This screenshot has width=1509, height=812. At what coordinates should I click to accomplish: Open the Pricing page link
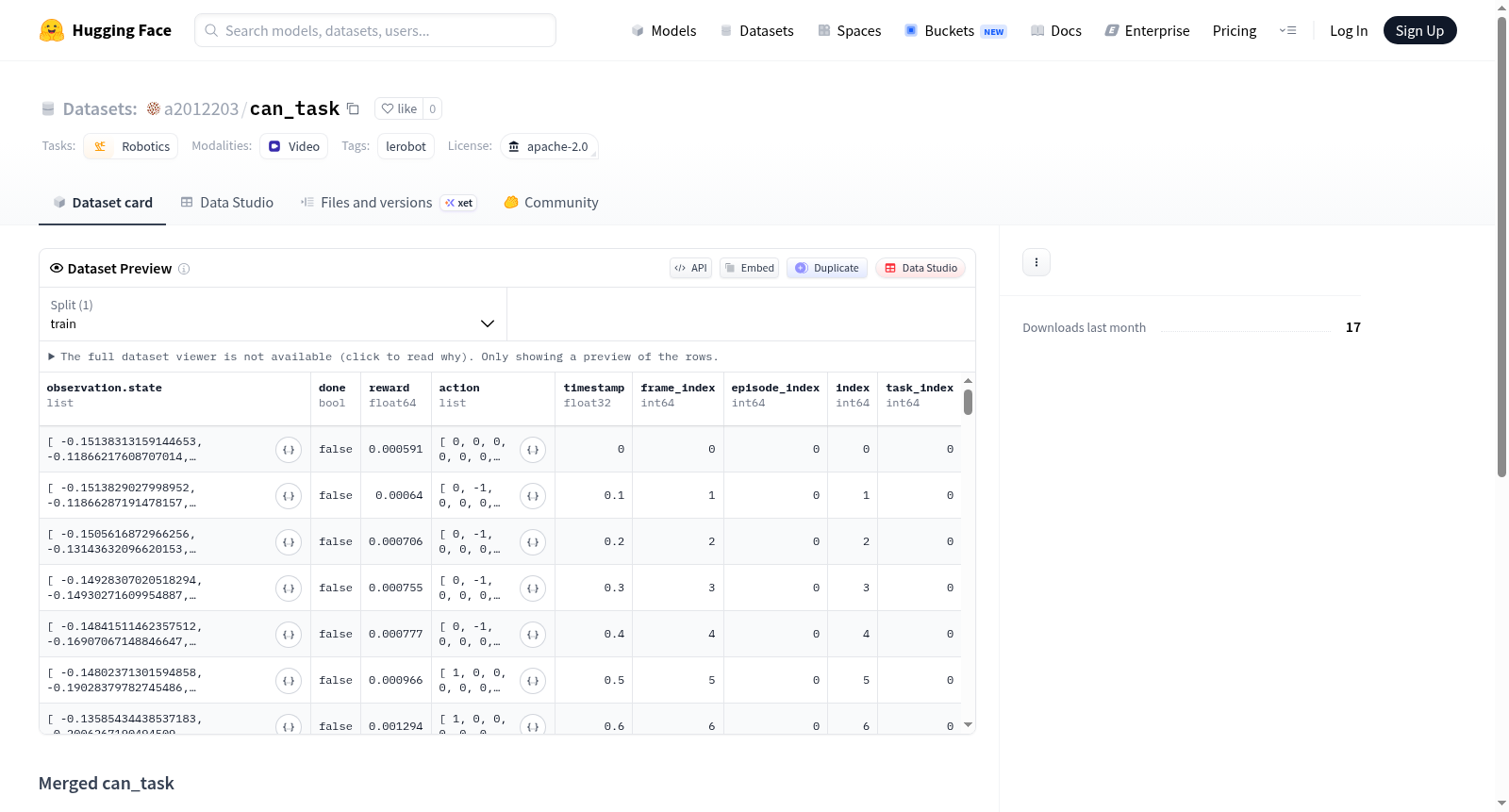click(1235, 30)
